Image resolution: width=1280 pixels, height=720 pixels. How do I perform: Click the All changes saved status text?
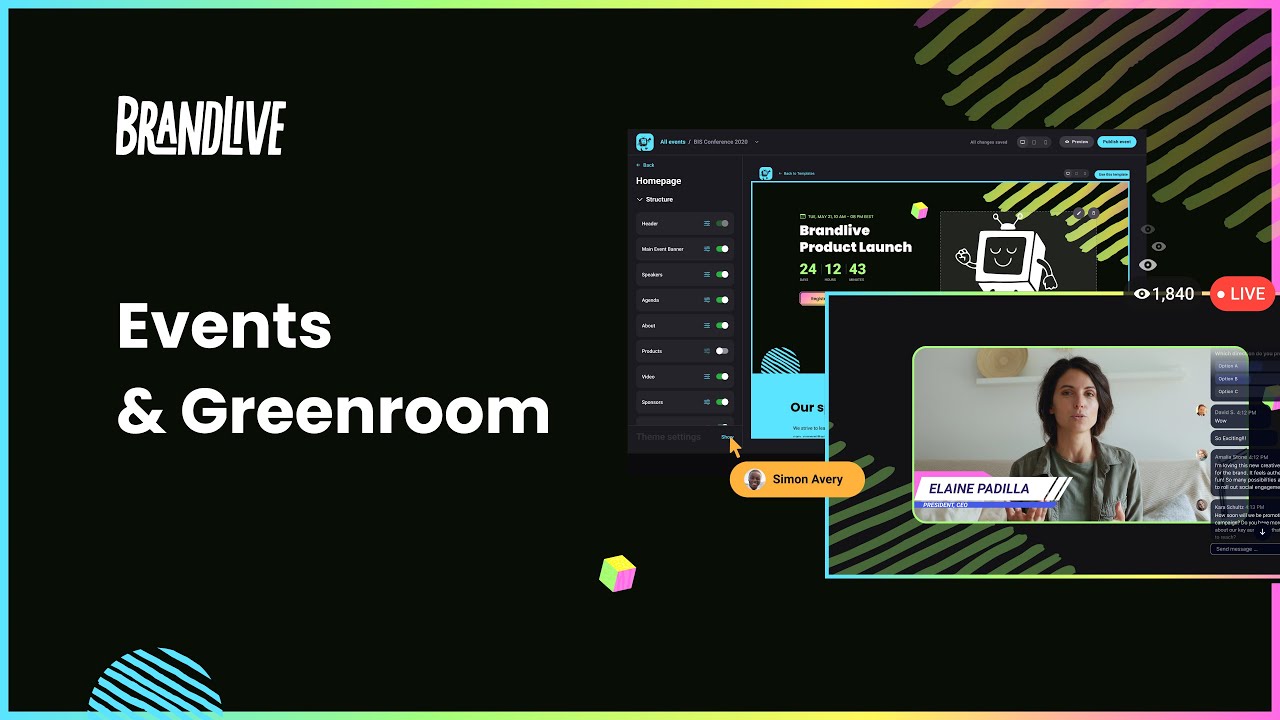point(988,142)
